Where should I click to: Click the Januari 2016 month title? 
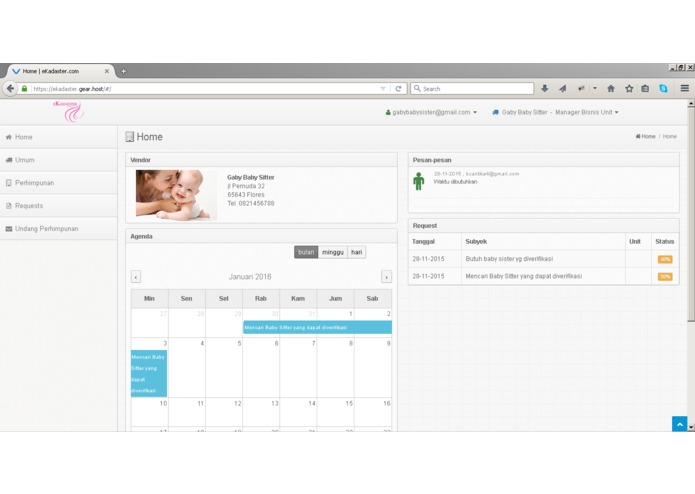pyautogui.click(x=250, y=277)
